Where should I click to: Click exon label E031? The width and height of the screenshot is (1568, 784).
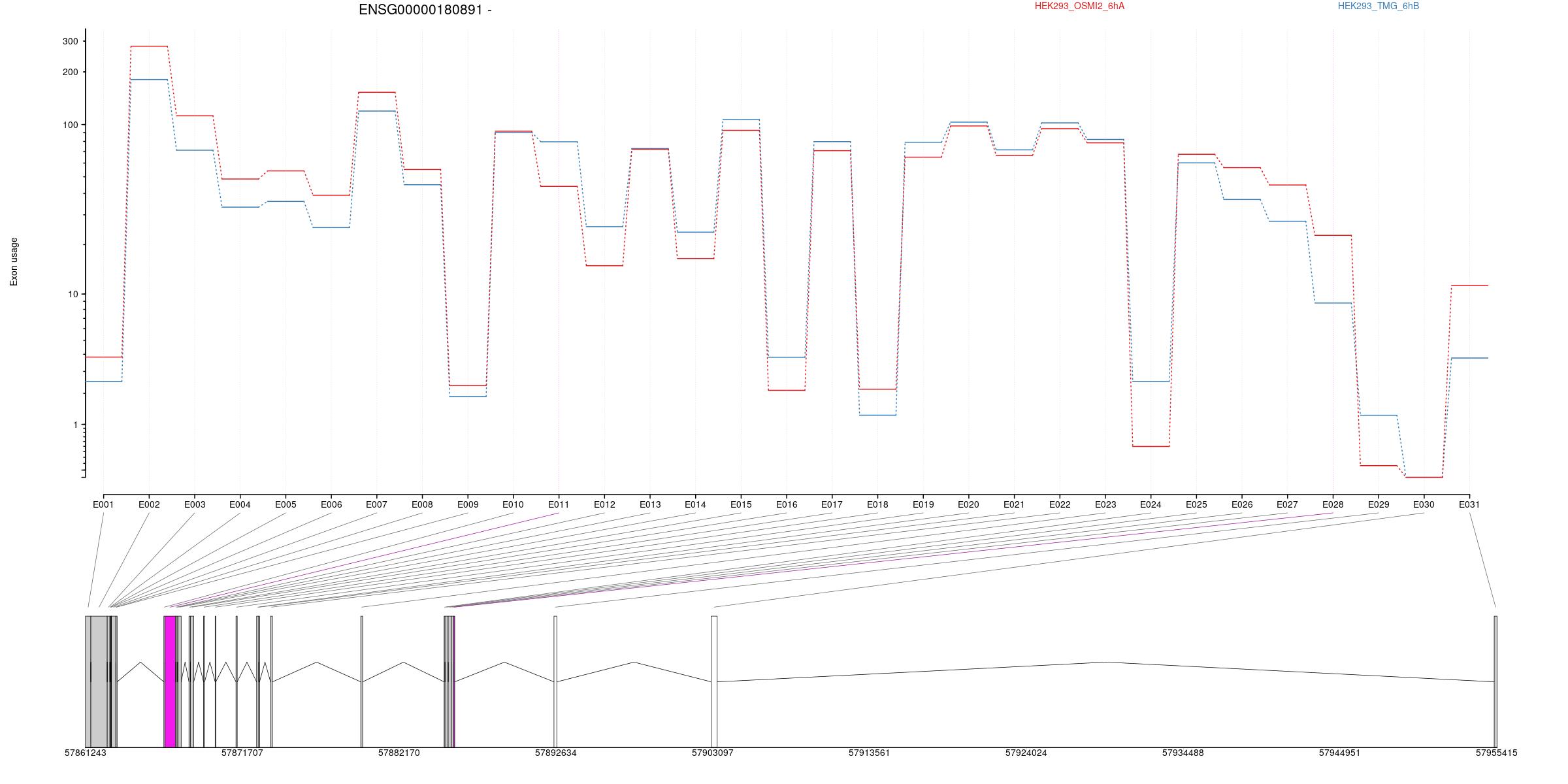pos(1469,504)
